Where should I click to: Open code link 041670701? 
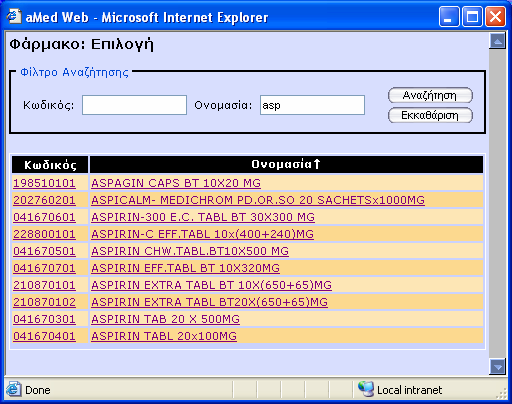(x=44, y=268)
